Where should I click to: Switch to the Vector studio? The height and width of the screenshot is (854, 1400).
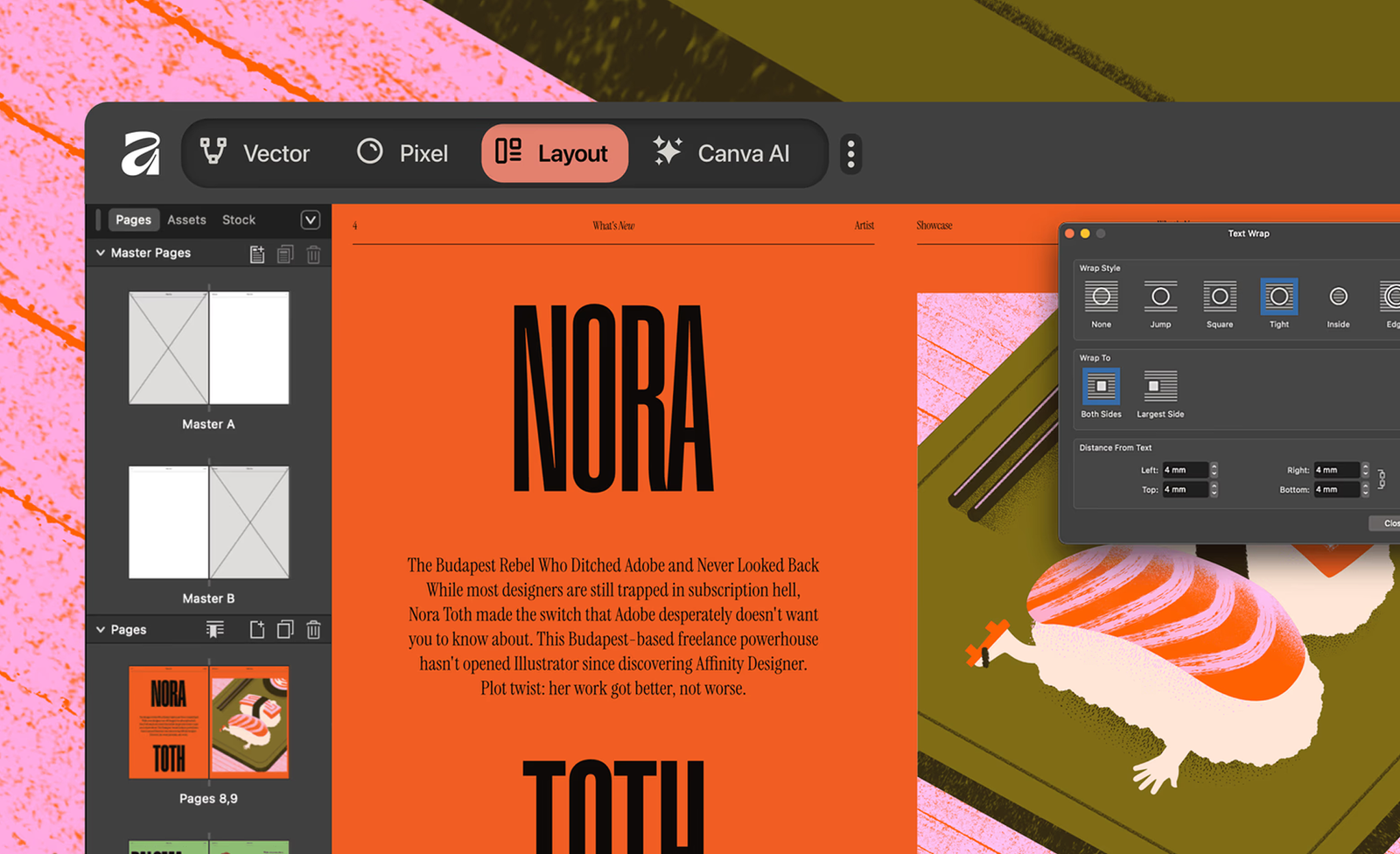click(255, 154)
